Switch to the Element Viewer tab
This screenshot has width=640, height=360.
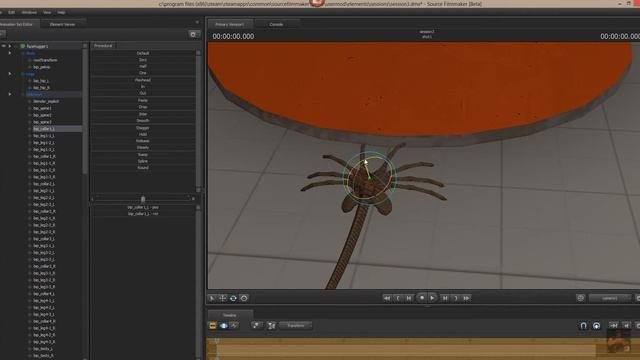(x=62, y=24)
